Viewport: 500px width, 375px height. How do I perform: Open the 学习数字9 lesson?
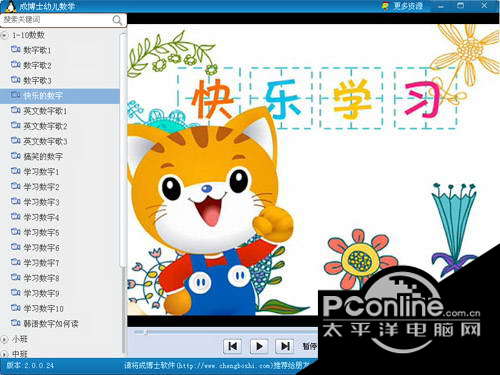(x=41, y=294)
